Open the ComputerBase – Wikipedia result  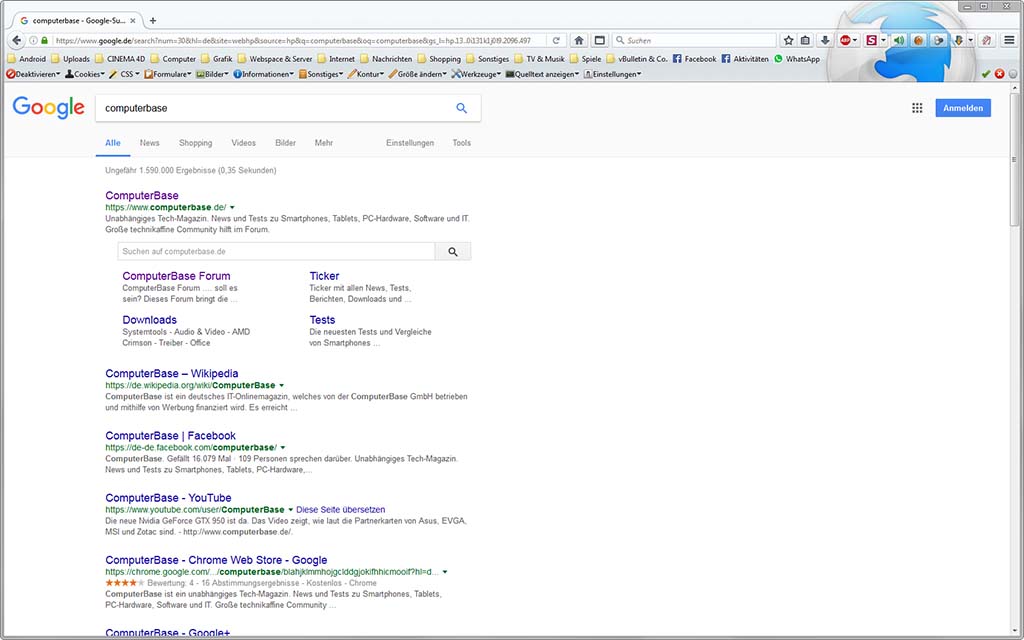172,374
